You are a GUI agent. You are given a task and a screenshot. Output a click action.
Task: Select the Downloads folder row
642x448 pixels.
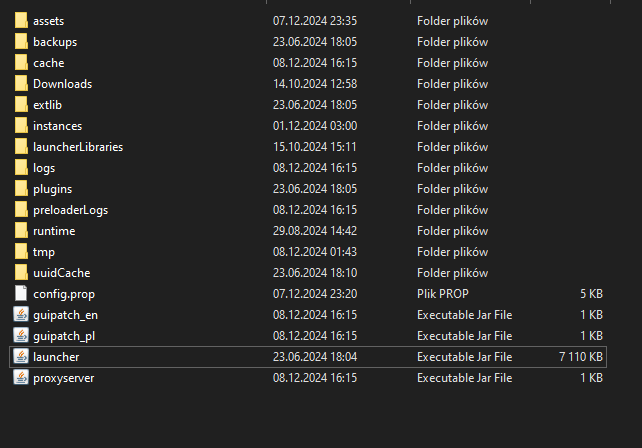coord(62,84)
